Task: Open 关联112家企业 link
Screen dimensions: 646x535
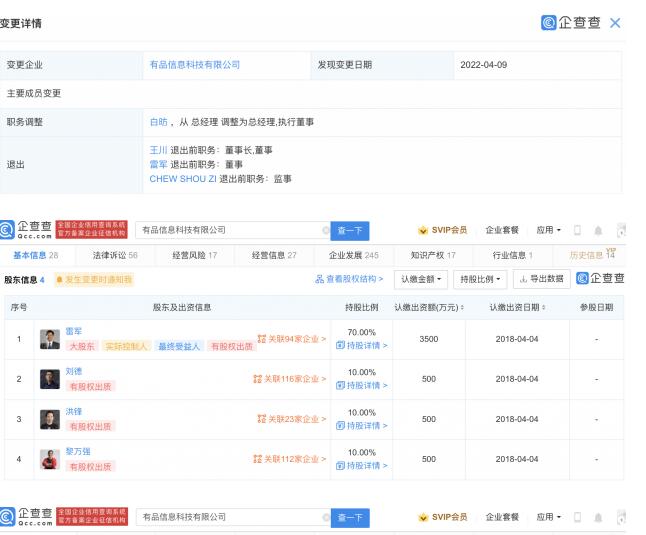Action: pos(290,459)
